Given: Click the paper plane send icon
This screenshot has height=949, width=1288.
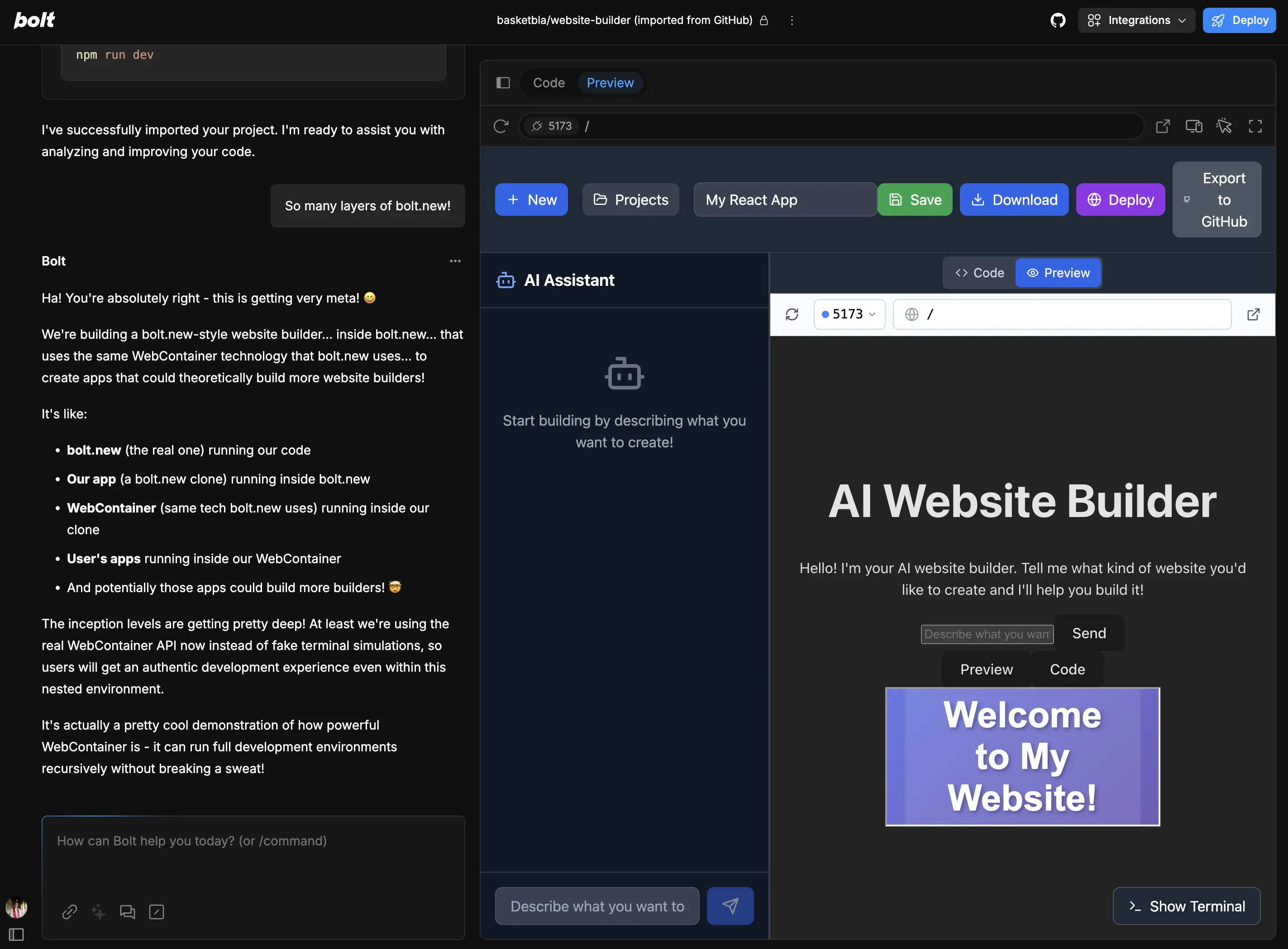Looking at the screenshot, I should tap(730, 906).
